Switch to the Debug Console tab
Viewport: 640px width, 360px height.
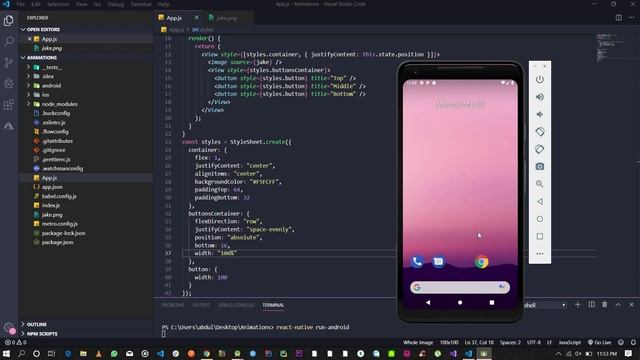(236, 305)
